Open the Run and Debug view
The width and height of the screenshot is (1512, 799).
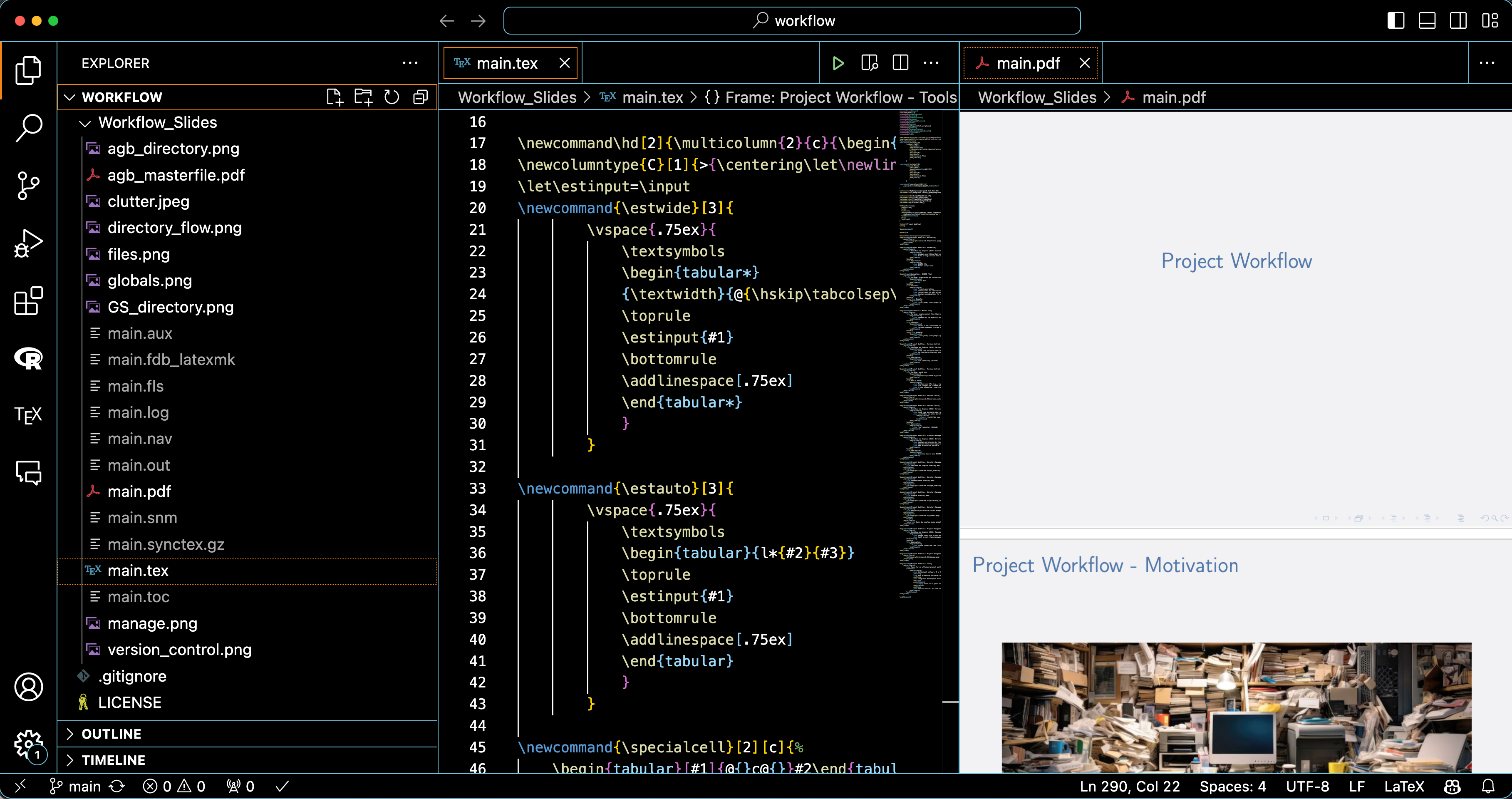click(28, 243)
